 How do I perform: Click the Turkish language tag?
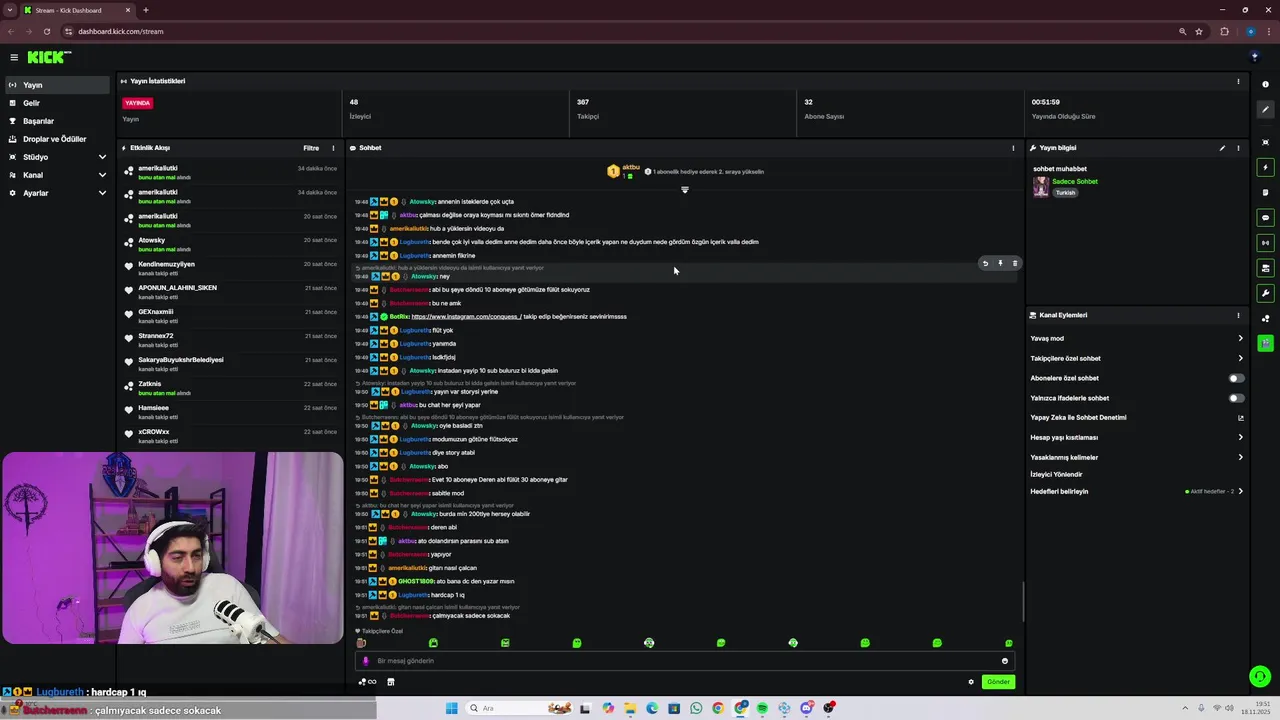point(1065,193)
